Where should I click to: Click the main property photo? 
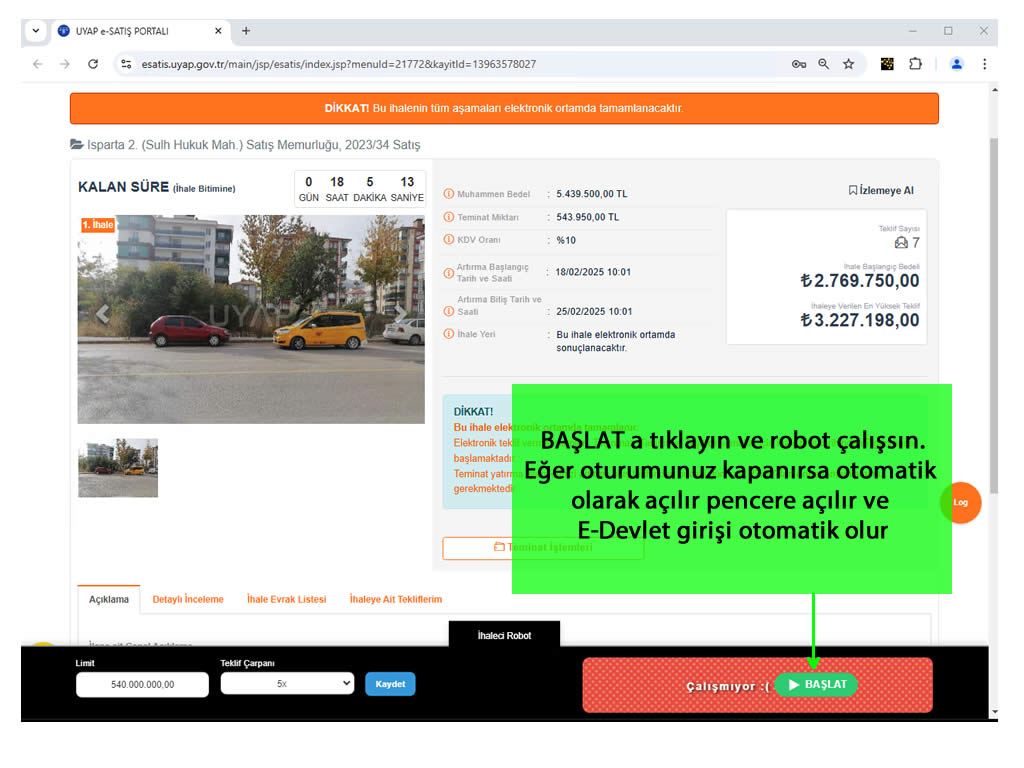(x=251, y=319)
